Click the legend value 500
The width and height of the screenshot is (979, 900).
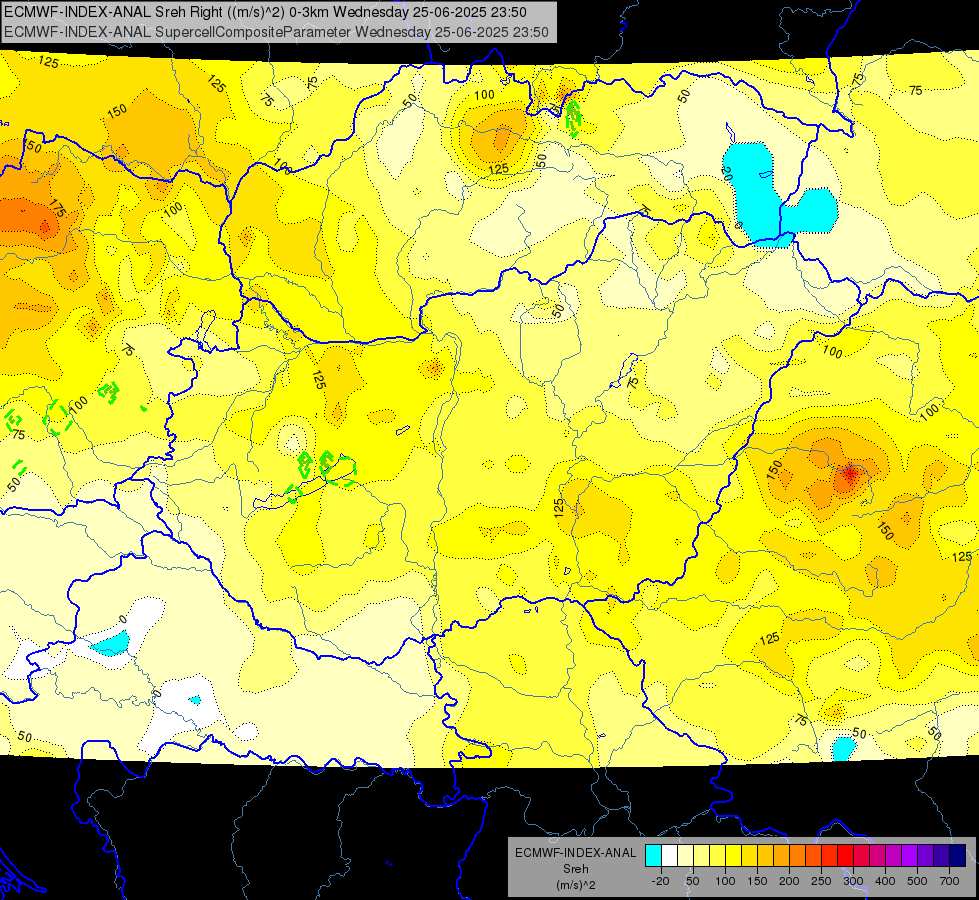point(917,881)
